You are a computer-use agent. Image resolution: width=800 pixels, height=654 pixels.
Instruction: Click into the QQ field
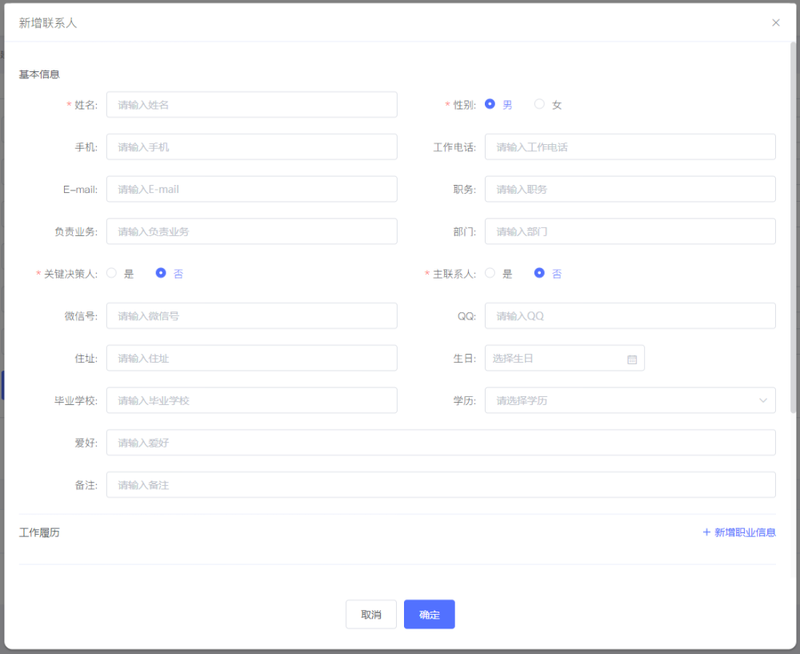point(630,316)
